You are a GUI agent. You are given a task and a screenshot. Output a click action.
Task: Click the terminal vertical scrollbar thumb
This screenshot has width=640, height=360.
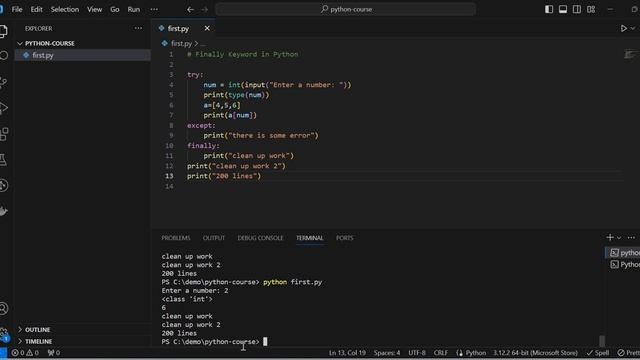point(602,340)
